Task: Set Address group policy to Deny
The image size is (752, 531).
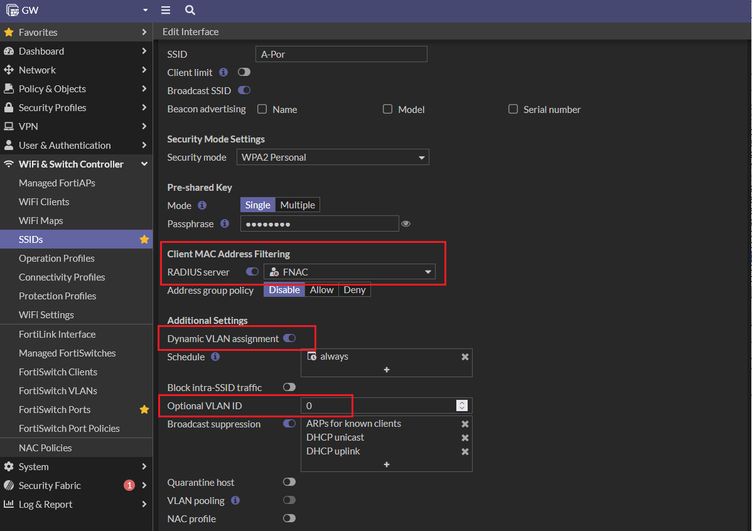Action: click(354, 290)
